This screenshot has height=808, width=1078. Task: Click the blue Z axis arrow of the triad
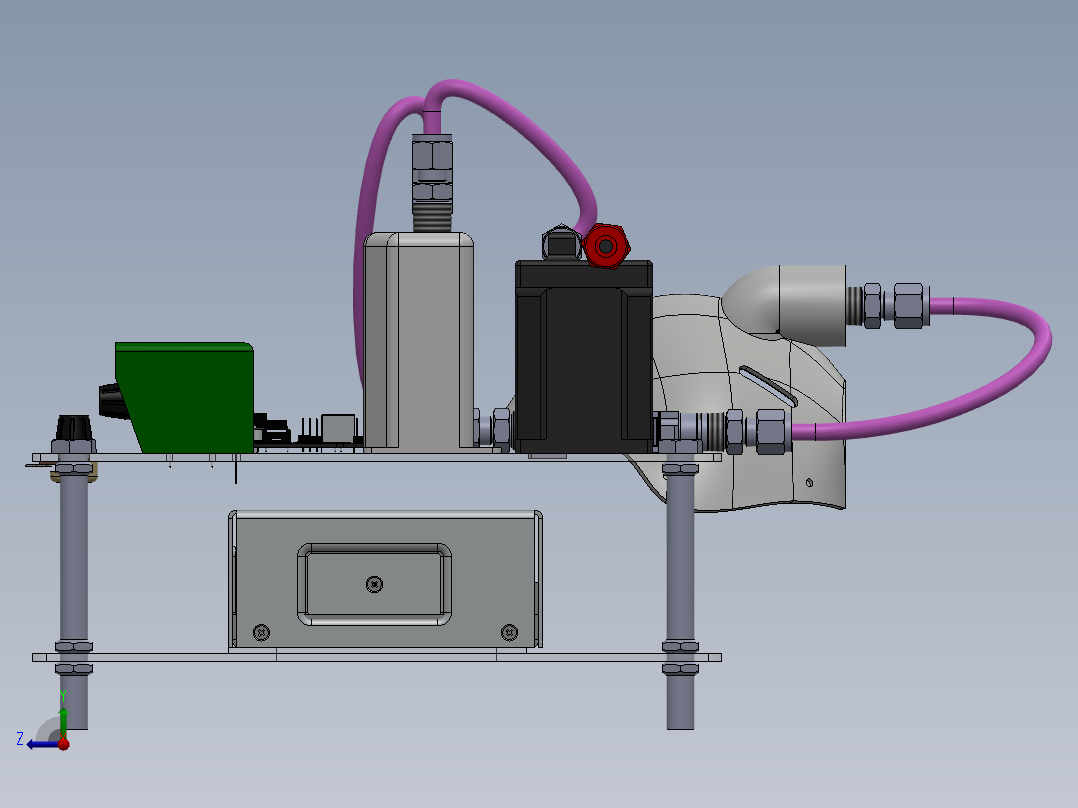[x=41, y=744]
